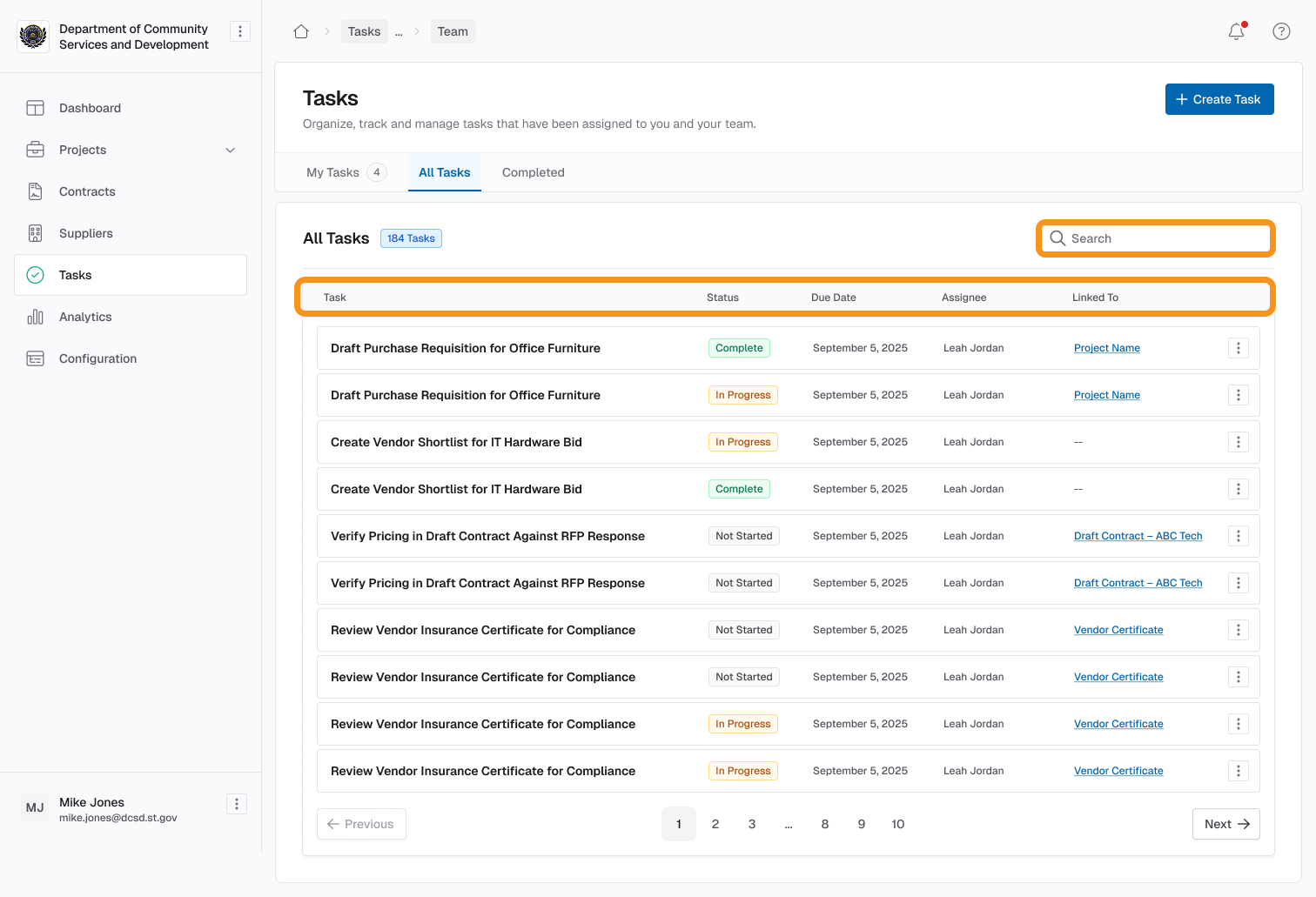Viewport: 1316px width, 897px height.
Task: Open Analytics from the sidebar
Action: tap(85, 317)
